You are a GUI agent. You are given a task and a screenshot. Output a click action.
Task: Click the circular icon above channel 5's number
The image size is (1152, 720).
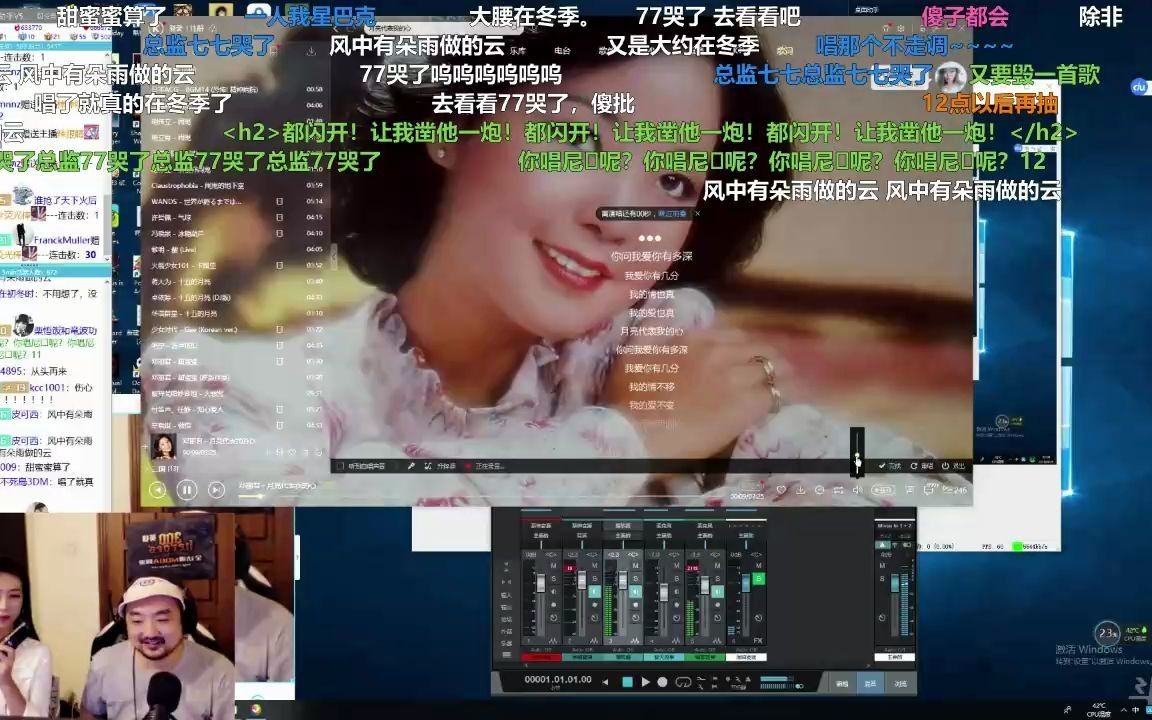718,618
